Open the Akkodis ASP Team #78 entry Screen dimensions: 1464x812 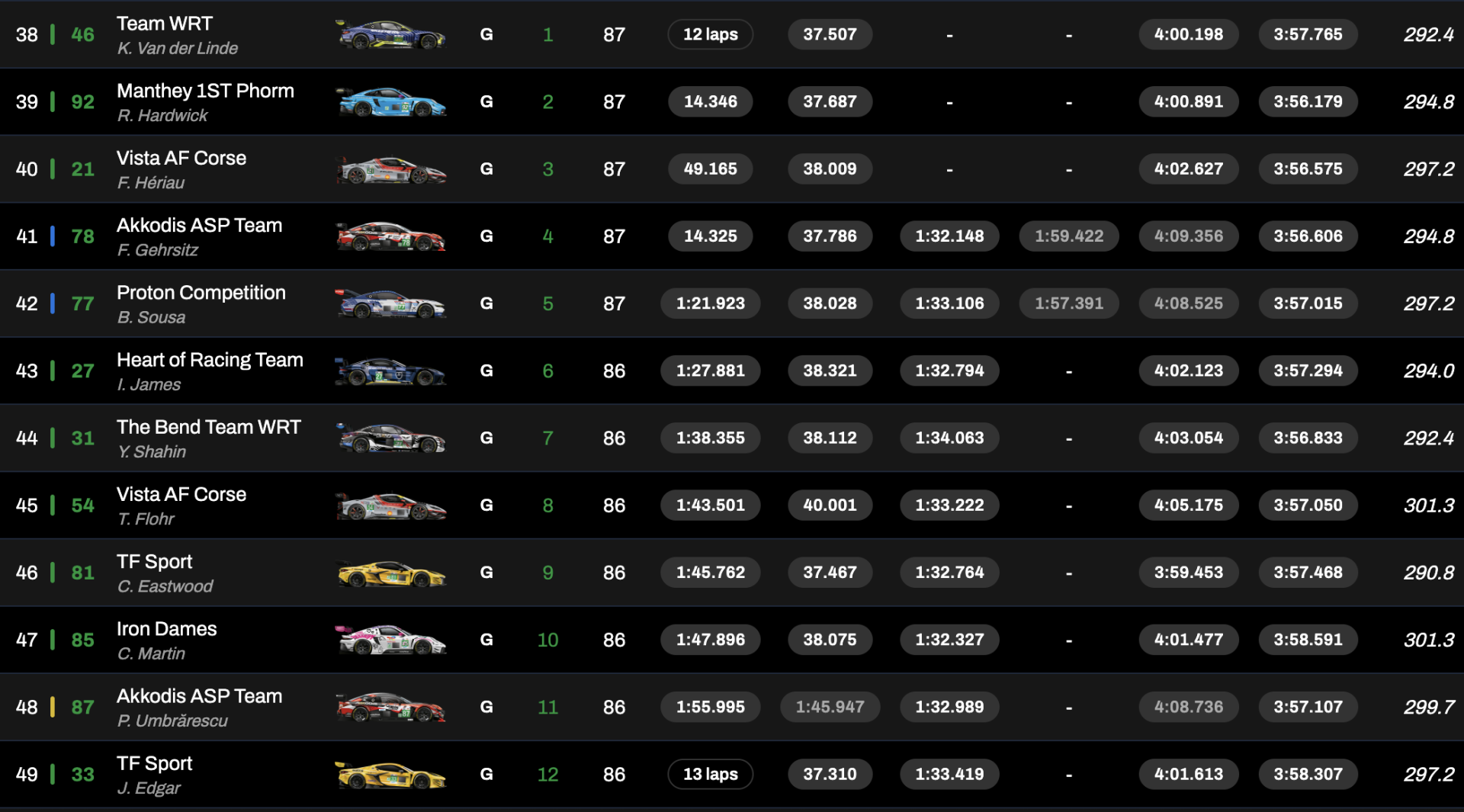tap(199, 226)
